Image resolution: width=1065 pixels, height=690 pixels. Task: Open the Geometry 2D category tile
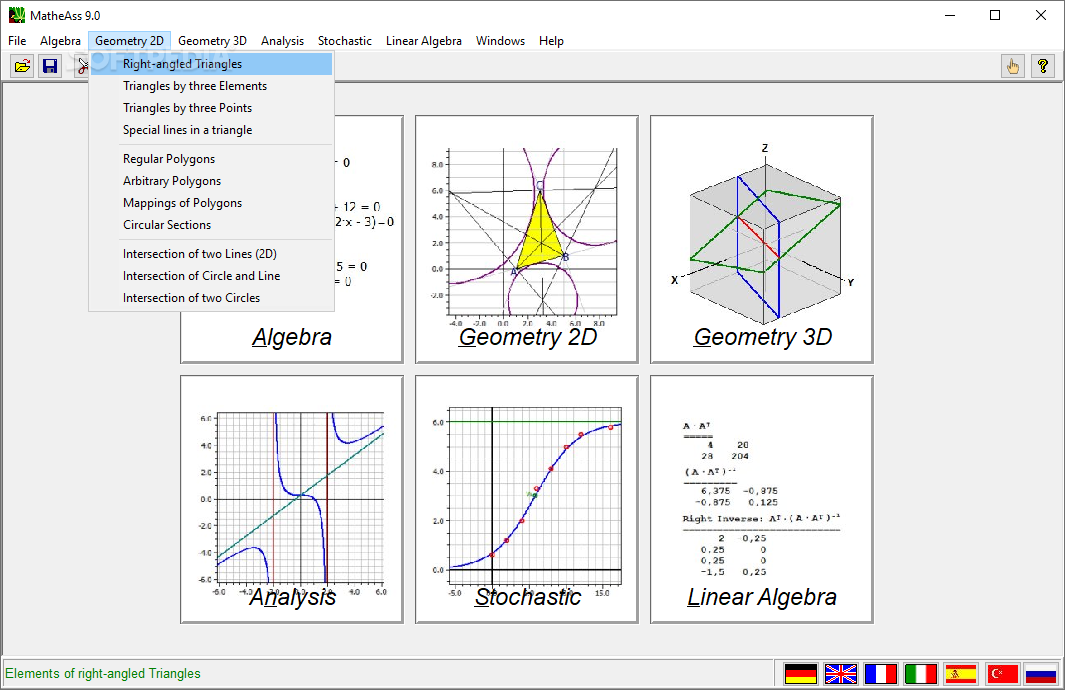(x=527, y=239)
